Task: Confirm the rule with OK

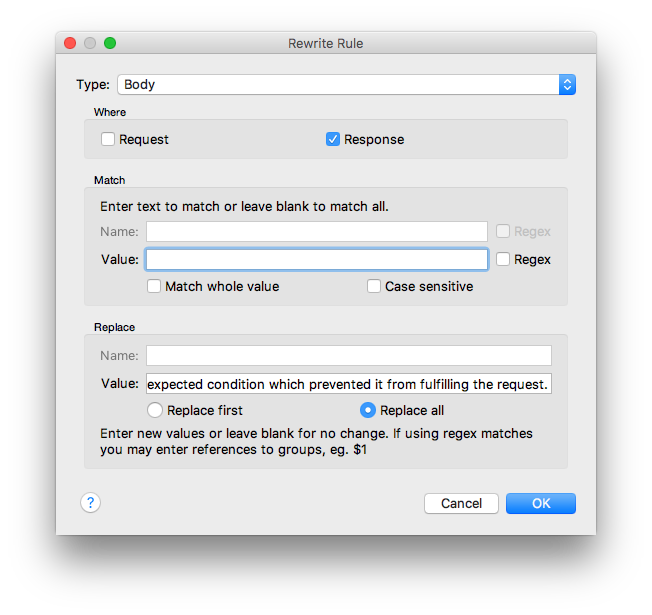Action: tap(541, 503)
